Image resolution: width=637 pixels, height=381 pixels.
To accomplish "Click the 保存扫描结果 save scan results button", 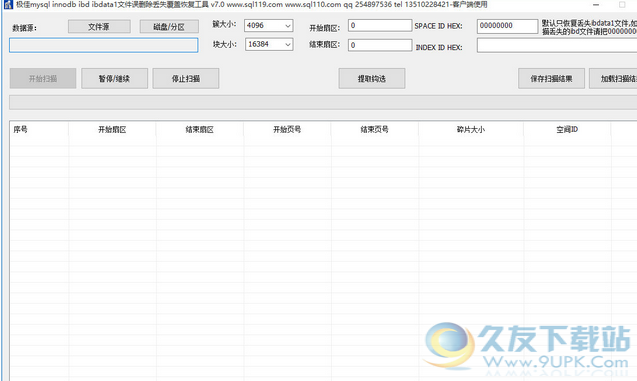I will (x=551, y=78).
